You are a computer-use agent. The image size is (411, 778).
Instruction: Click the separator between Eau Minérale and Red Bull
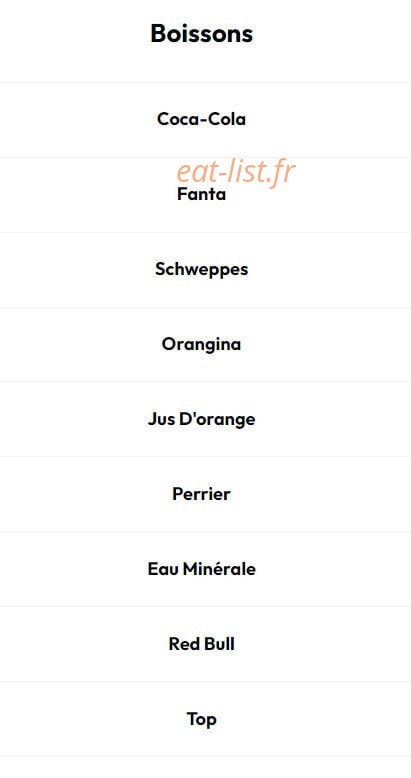pos(206,606)
